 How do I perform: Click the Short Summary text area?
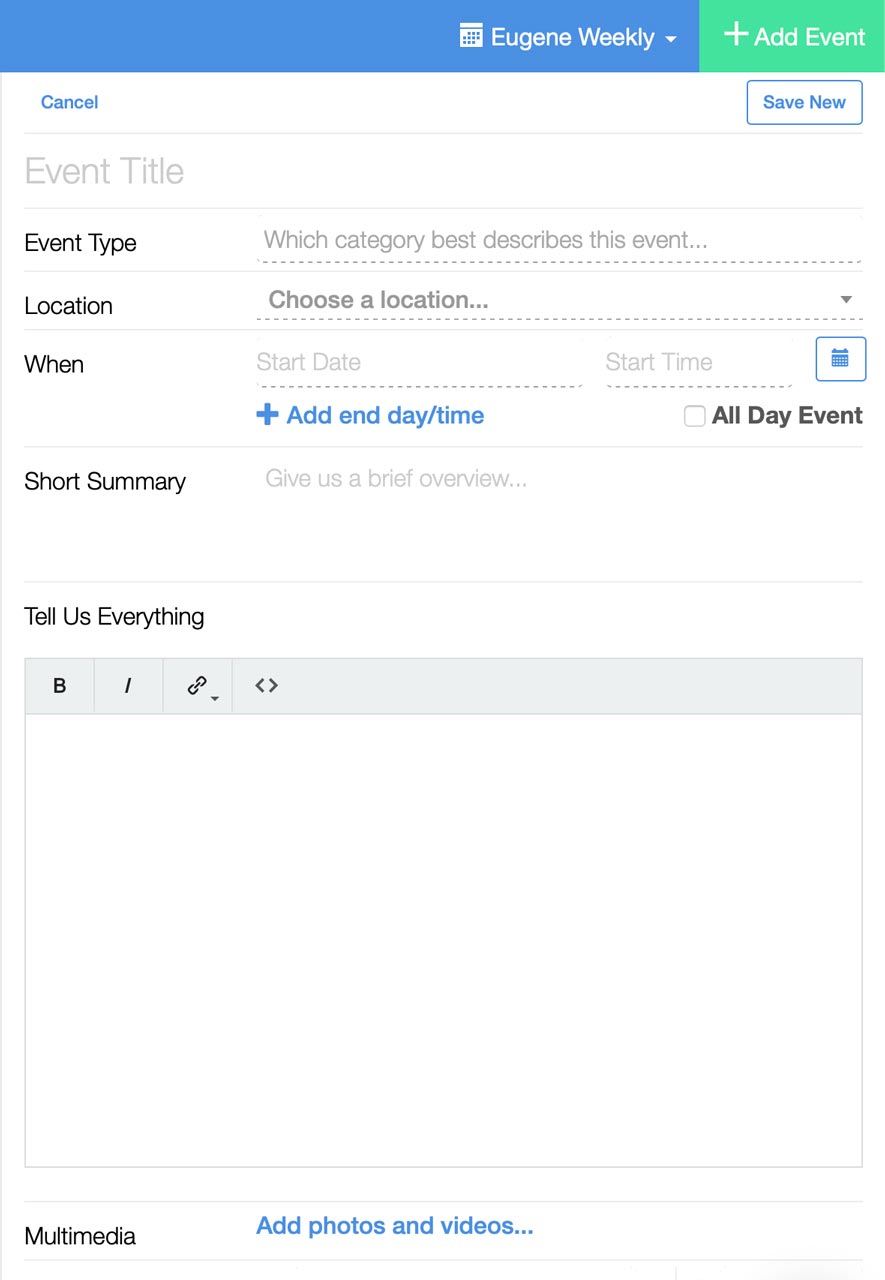click(x=559, y=512)
